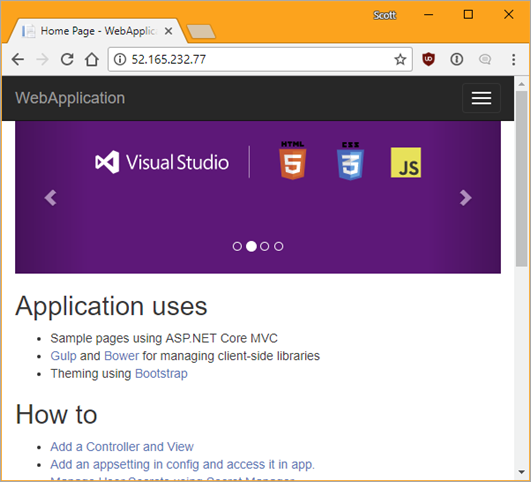Open a new tab with the blank tab button
Image resolution: width=531 pixels, height=482 pixels.
tap(201, 32)
